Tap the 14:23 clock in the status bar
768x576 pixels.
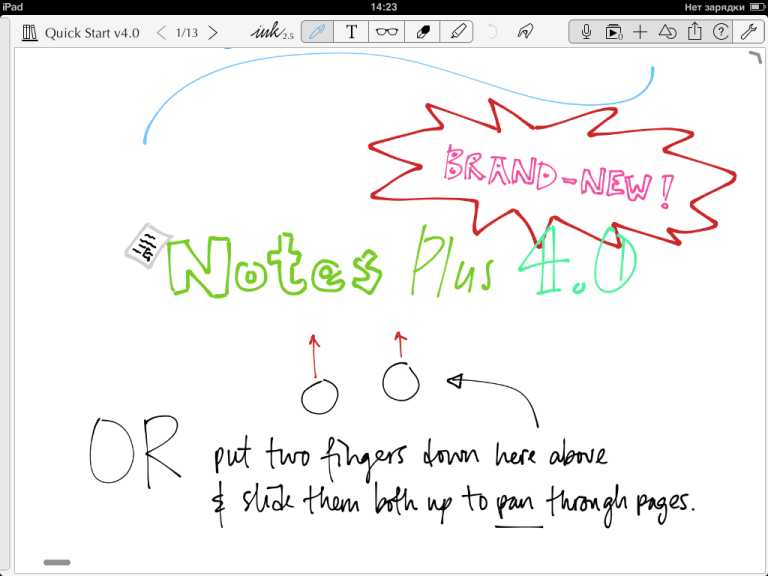click(384, 7)
